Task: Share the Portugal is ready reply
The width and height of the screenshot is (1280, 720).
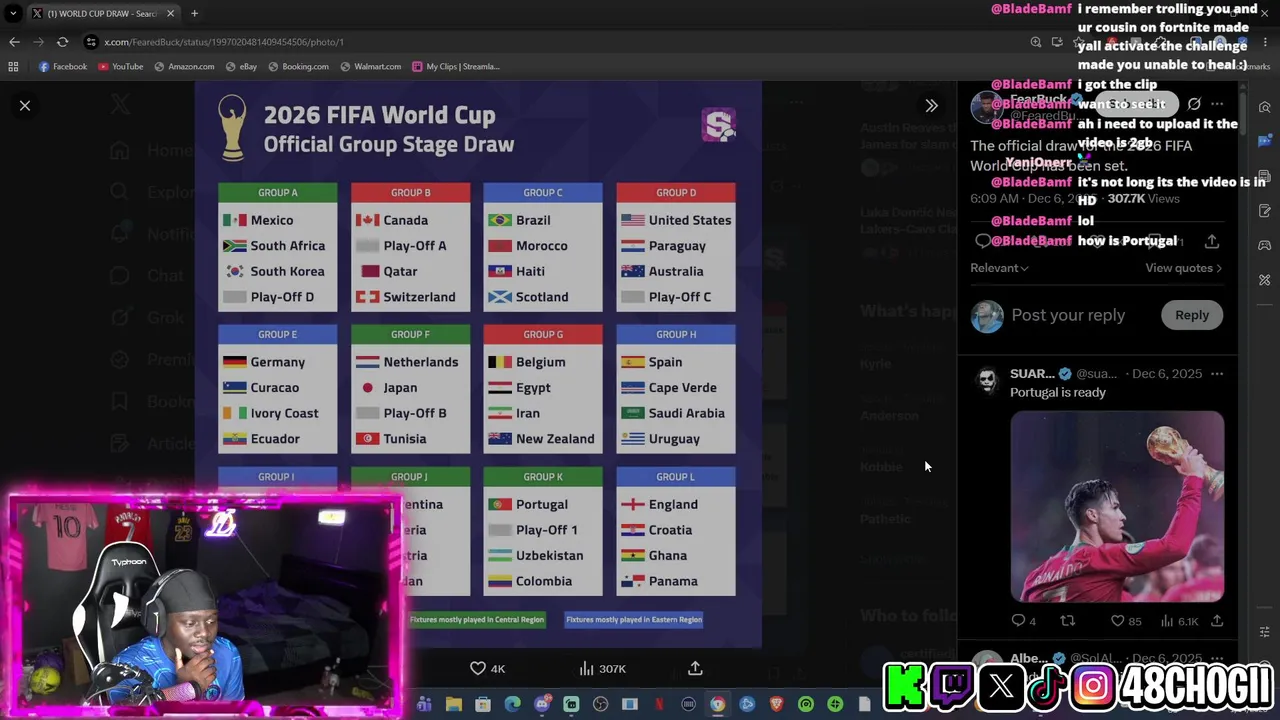Action: (1217, 621)
